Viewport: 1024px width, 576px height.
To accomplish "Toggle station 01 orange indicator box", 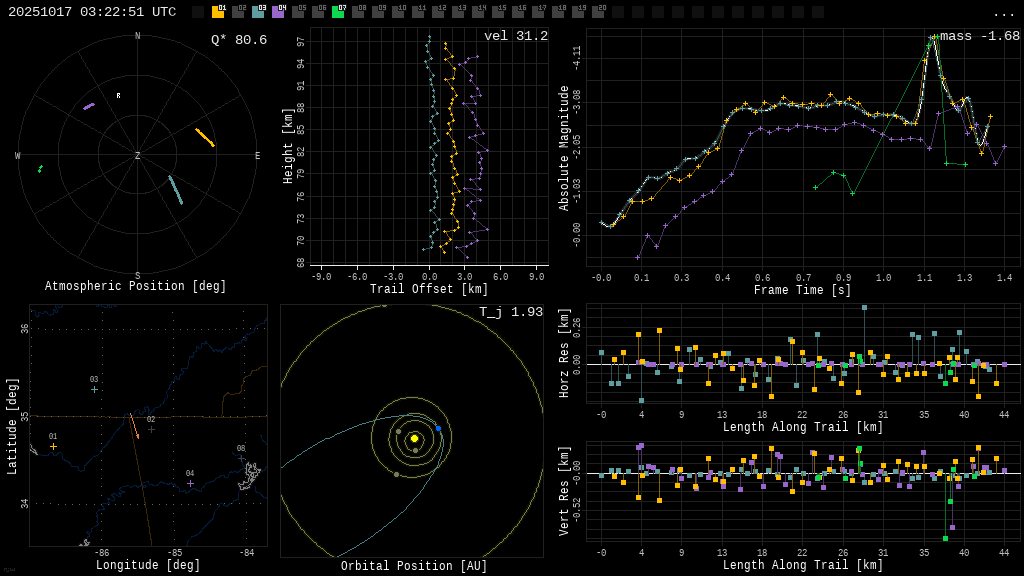I will pyautogui.click(x=218, y=12).
